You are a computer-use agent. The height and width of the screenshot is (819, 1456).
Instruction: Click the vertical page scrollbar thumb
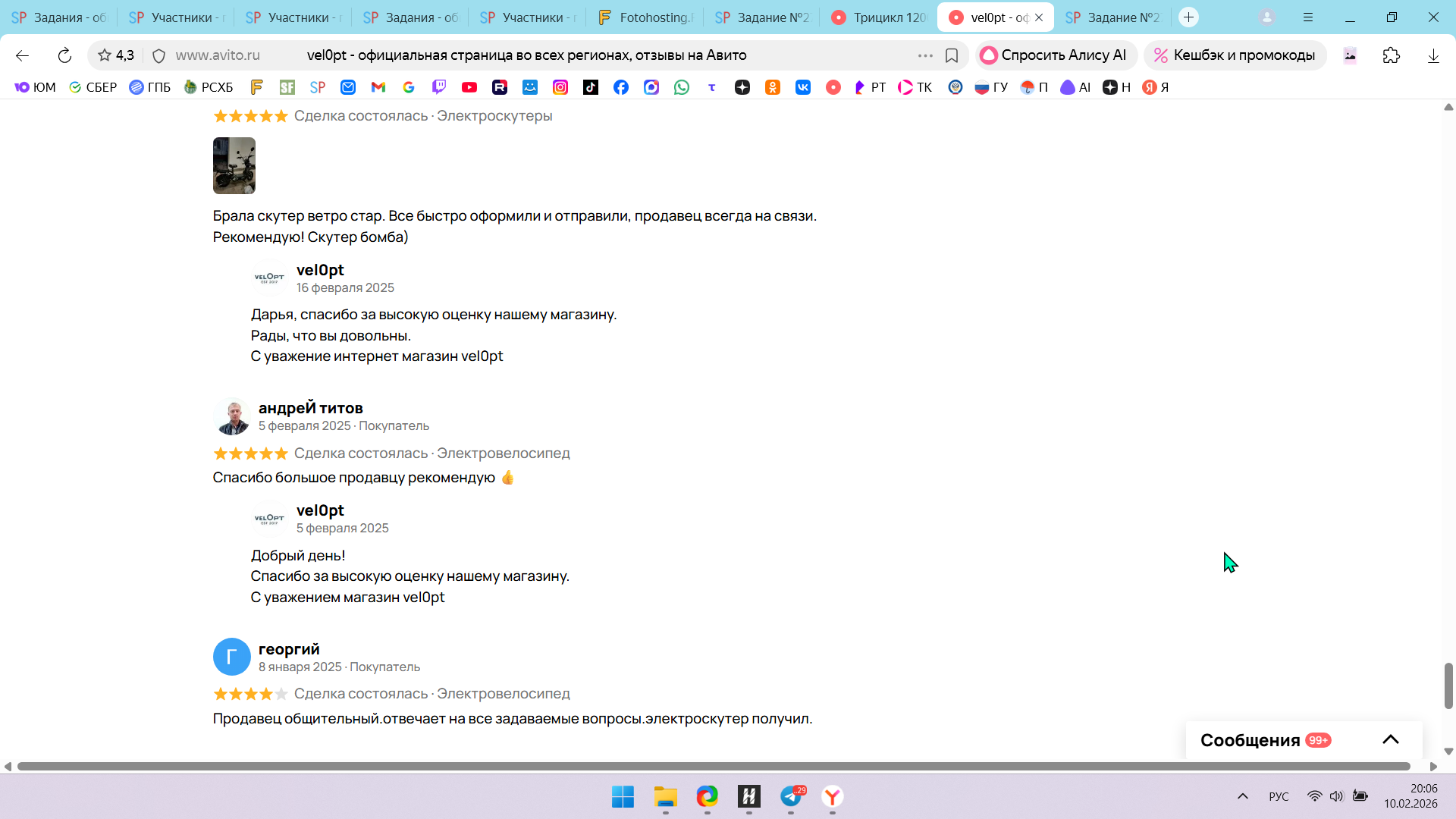(1448, 686)
